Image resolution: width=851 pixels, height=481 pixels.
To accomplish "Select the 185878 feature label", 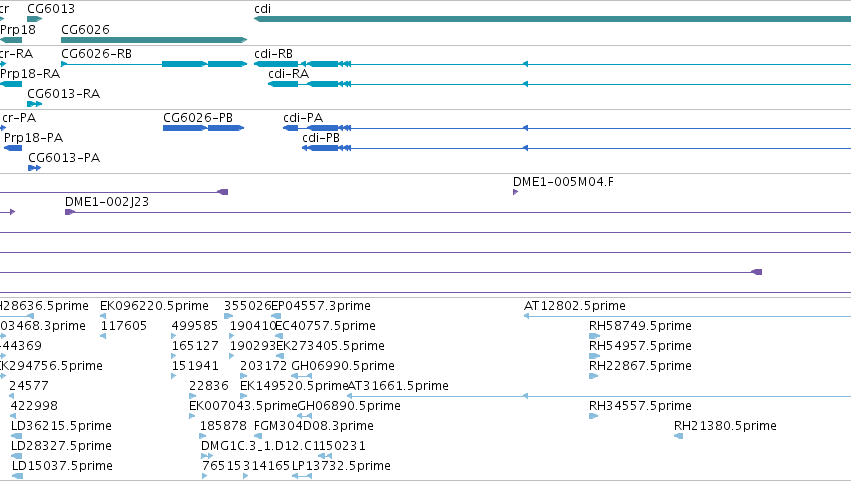I will [x=223, y=426].
